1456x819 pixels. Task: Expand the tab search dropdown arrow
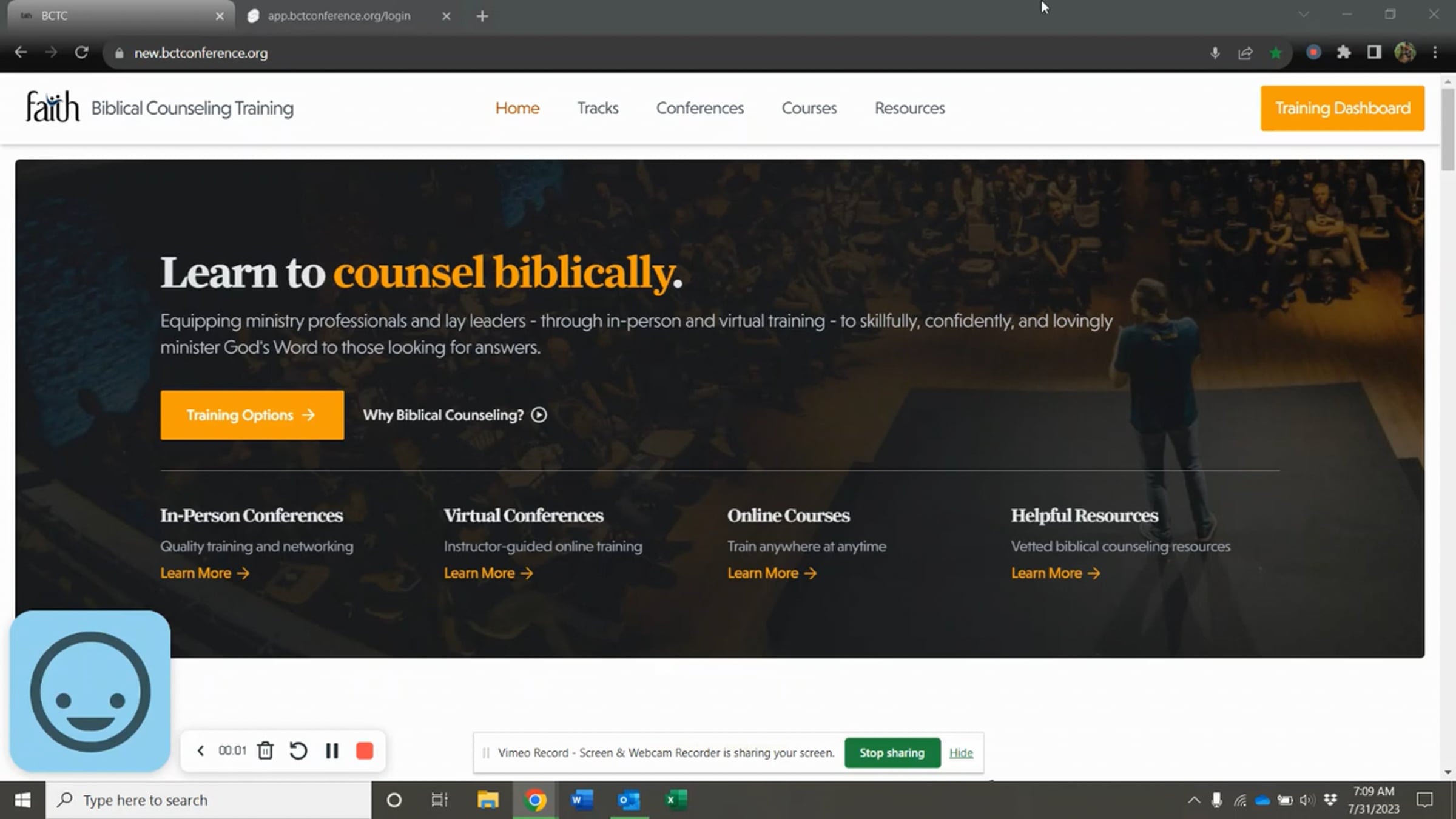pos(1304,15)
